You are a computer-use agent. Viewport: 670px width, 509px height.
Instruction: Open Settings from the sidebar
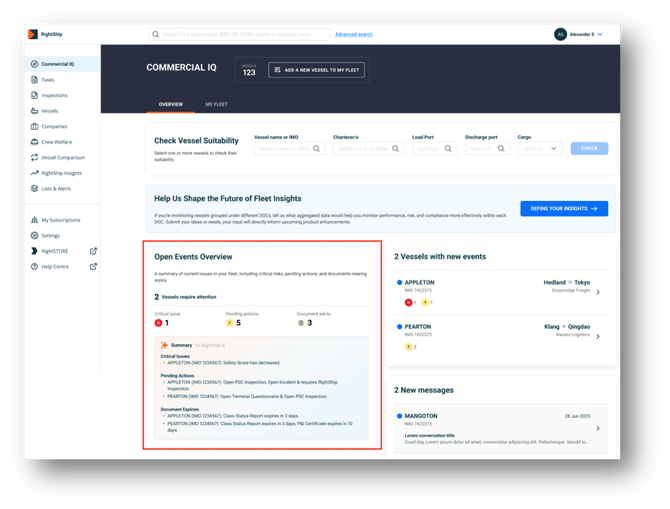click(x=50, y=235)
